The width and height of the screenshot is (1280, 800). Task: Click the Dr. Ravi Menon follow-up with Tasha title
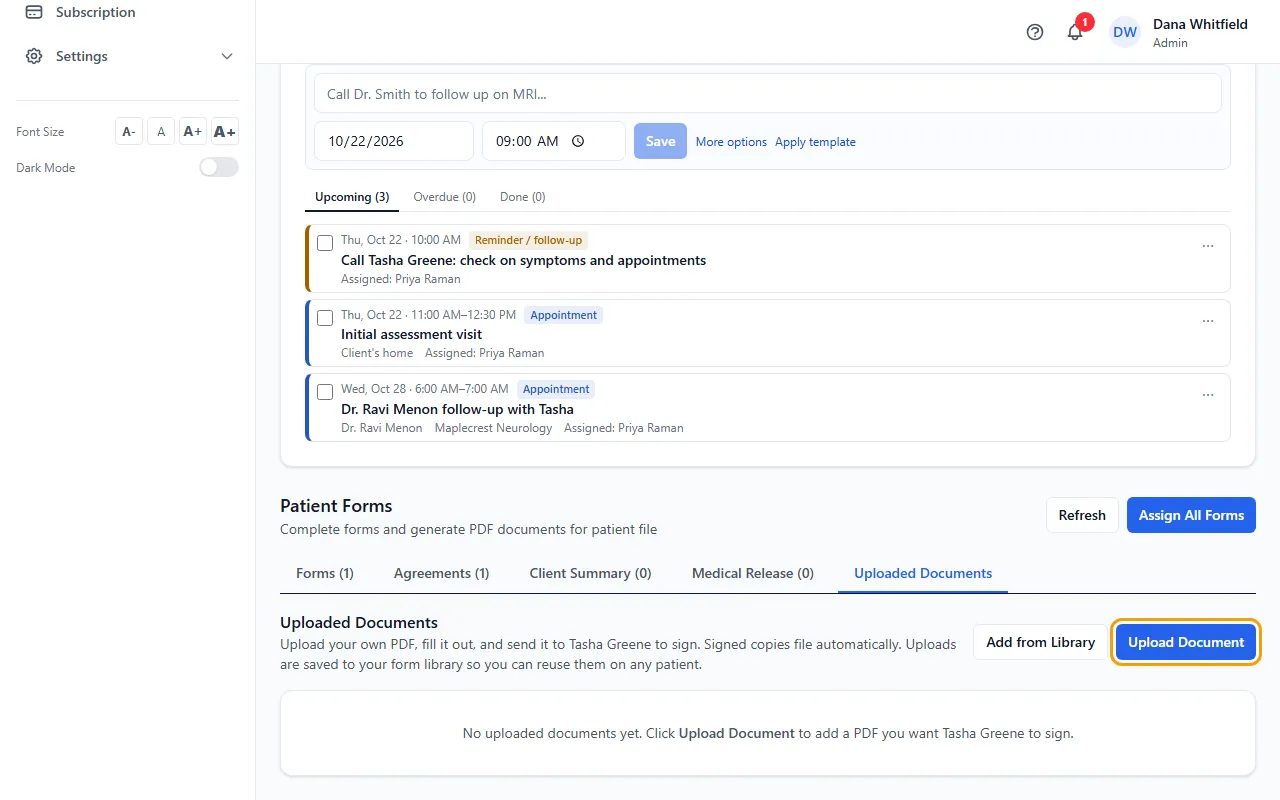click(x=457, y=409)
